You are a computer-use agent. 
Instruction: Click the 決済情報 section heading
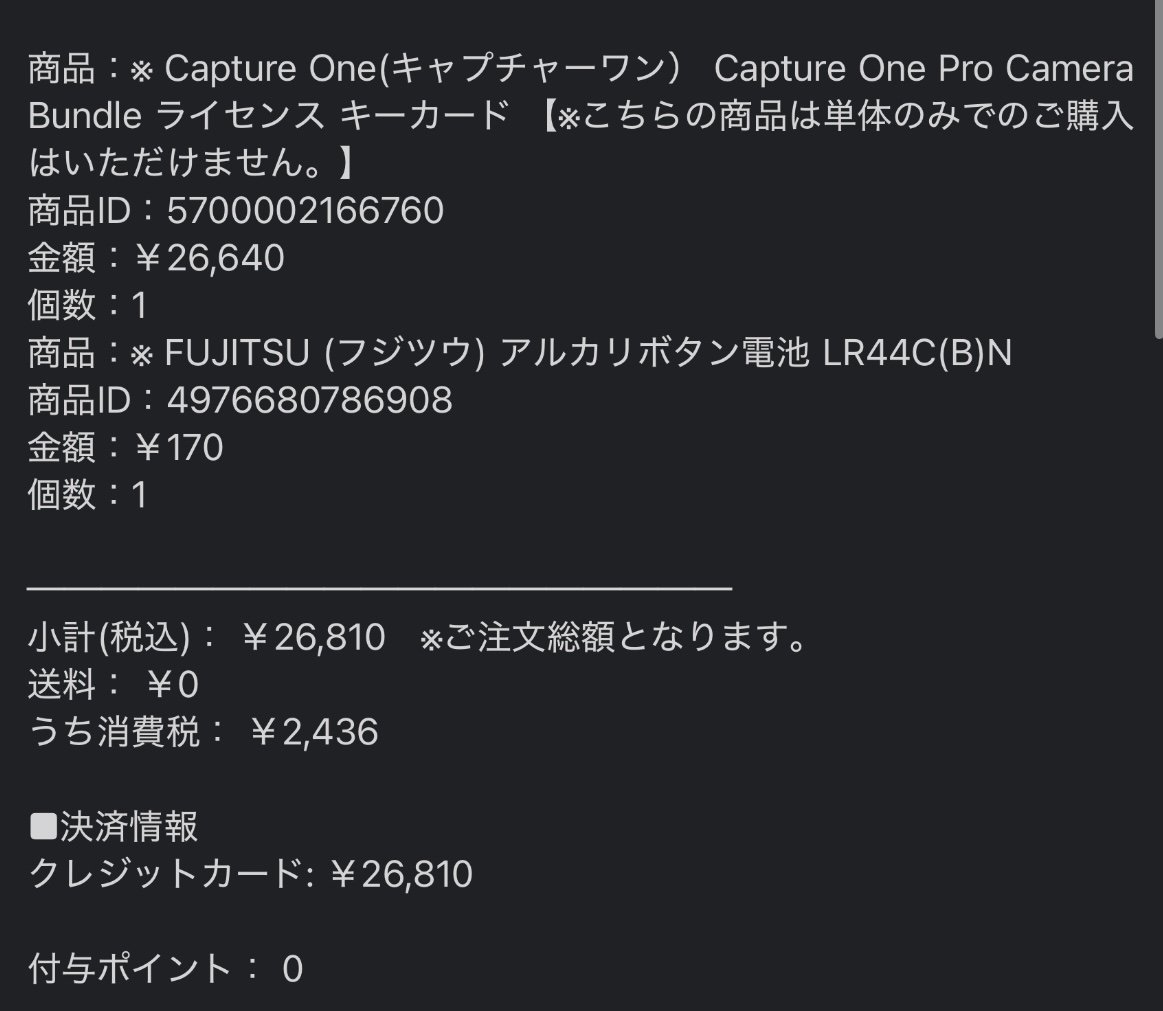(129, 827)
